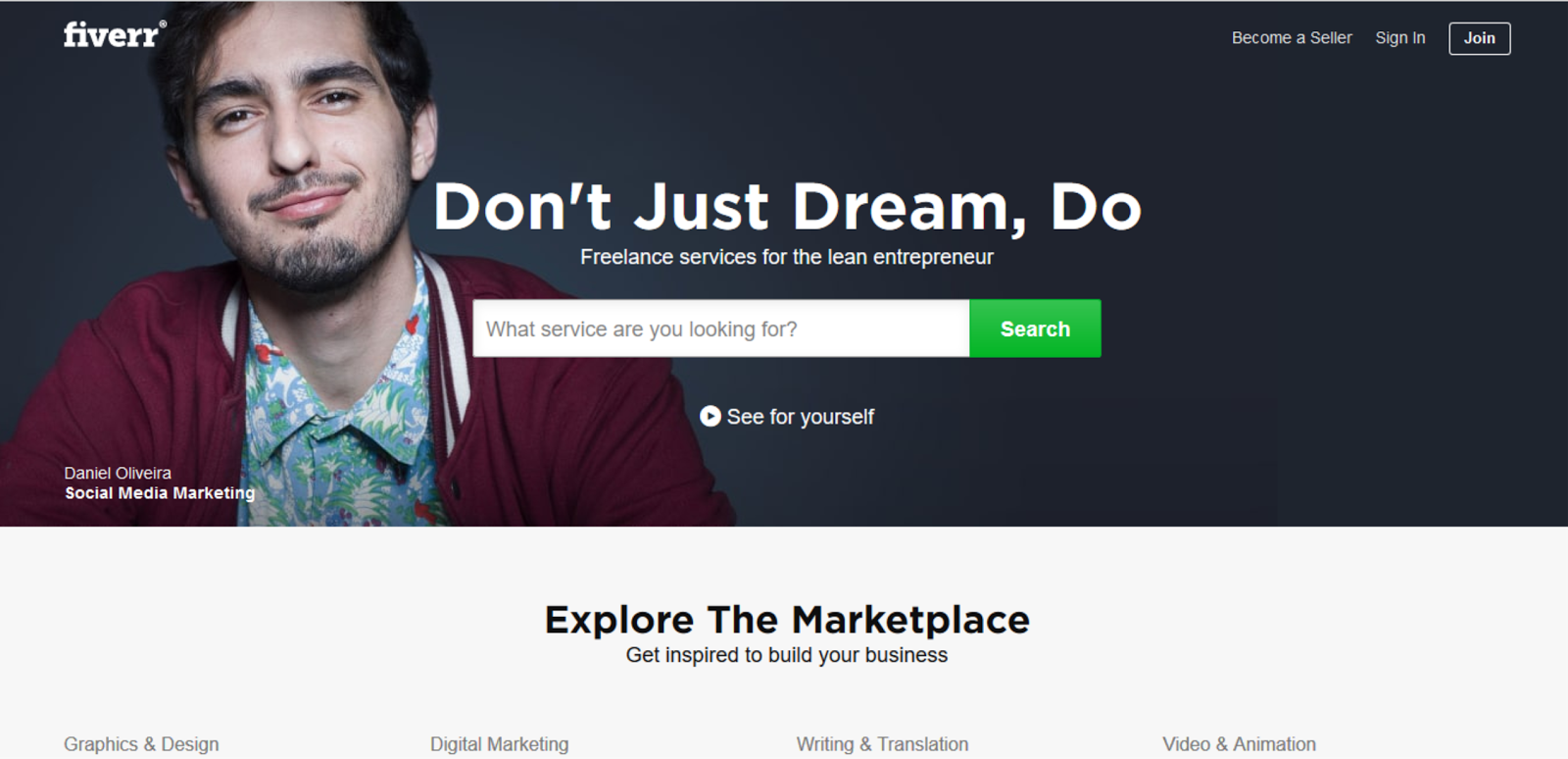Open the Sign In link
1568x759 pixels.
point(1399,38)
